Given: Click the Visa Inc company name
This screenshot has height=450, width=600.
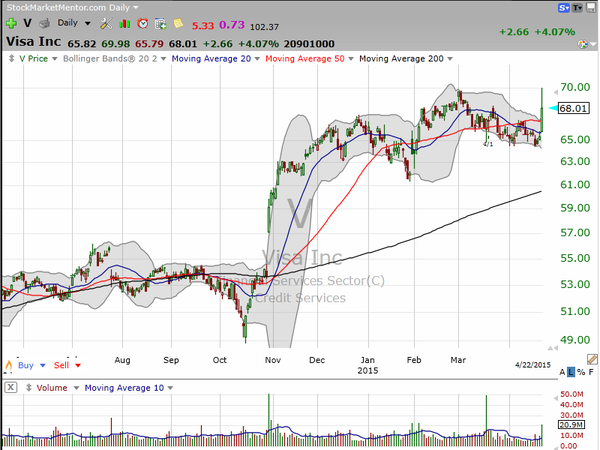Looking at the screenshot, I should pos(33,41).
